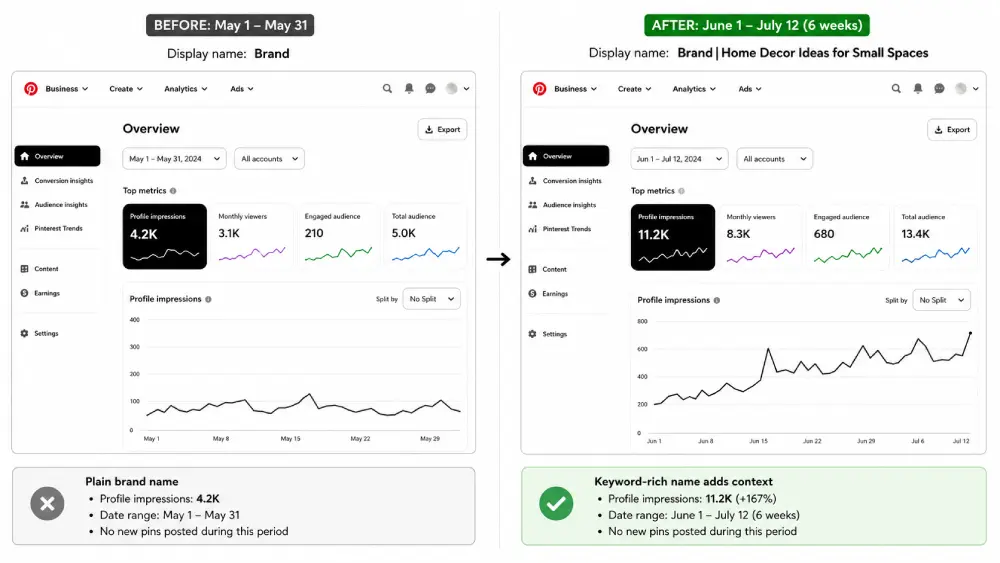Expand the Jun 1 – Jul 12, 2024 date dropdown
1000x563 pixels.
pyautogui.click(x=679, y=159)
